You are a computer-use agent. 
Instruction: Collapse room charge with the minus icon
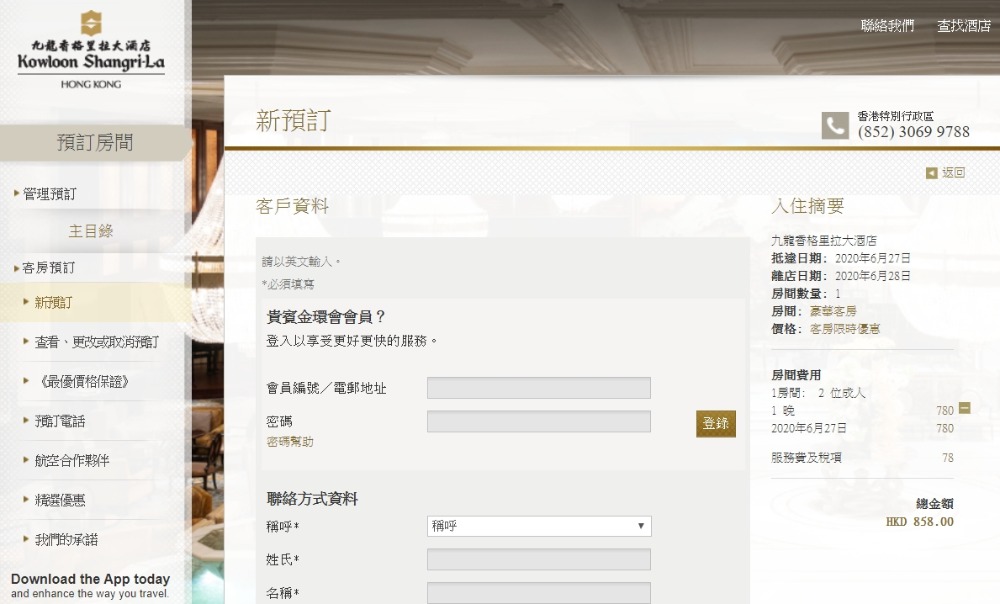click(x=964, y=408)
